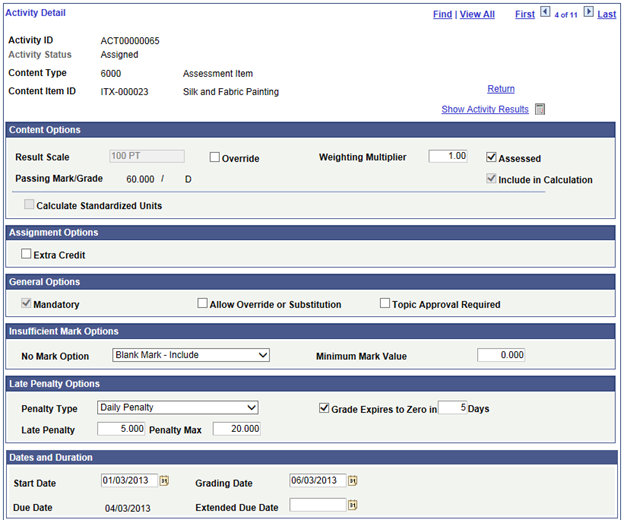Open the Show Activity Results link
Viewport: 624px width, 520px height.
[485, 109]
